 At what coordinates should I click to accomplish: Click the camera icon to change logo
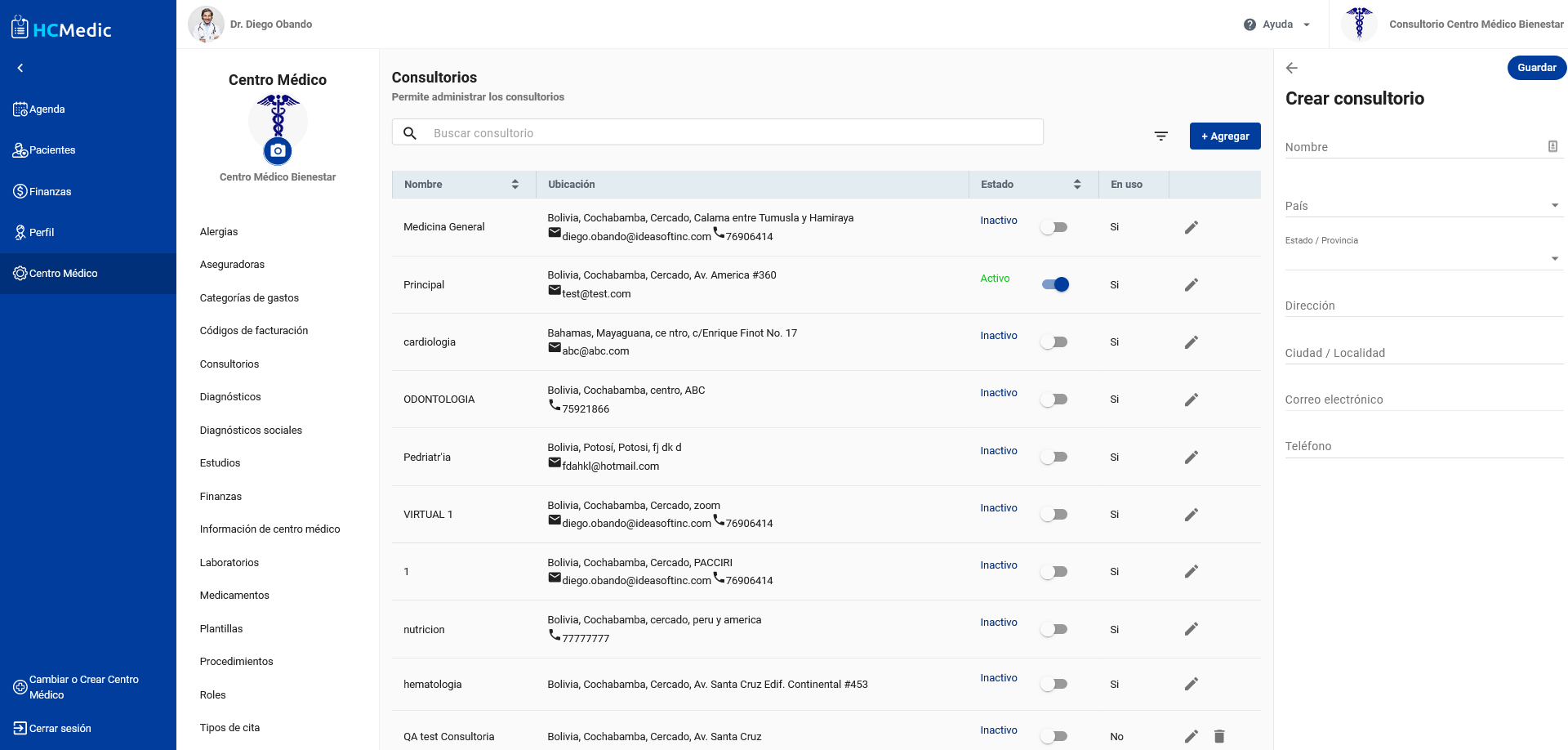coord(278,151)
